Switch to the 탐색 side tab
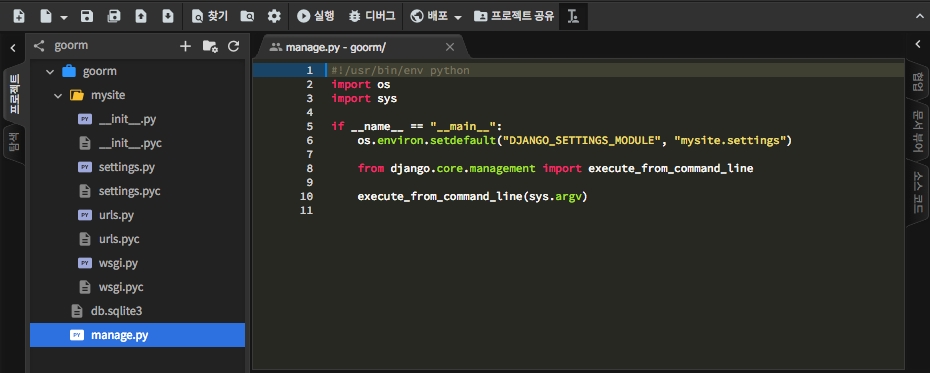The width and height of the screenshot is (930, 373). click(x=14, y=142)
